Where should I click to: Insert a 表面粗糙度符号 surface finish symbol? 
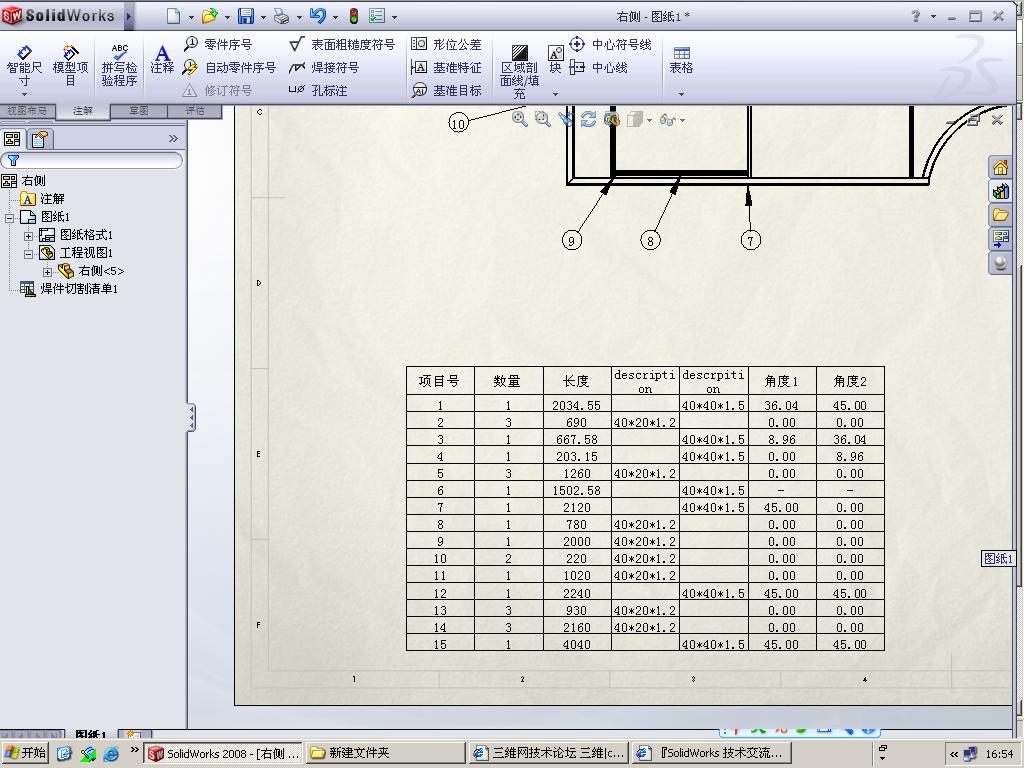coord(342,44)
